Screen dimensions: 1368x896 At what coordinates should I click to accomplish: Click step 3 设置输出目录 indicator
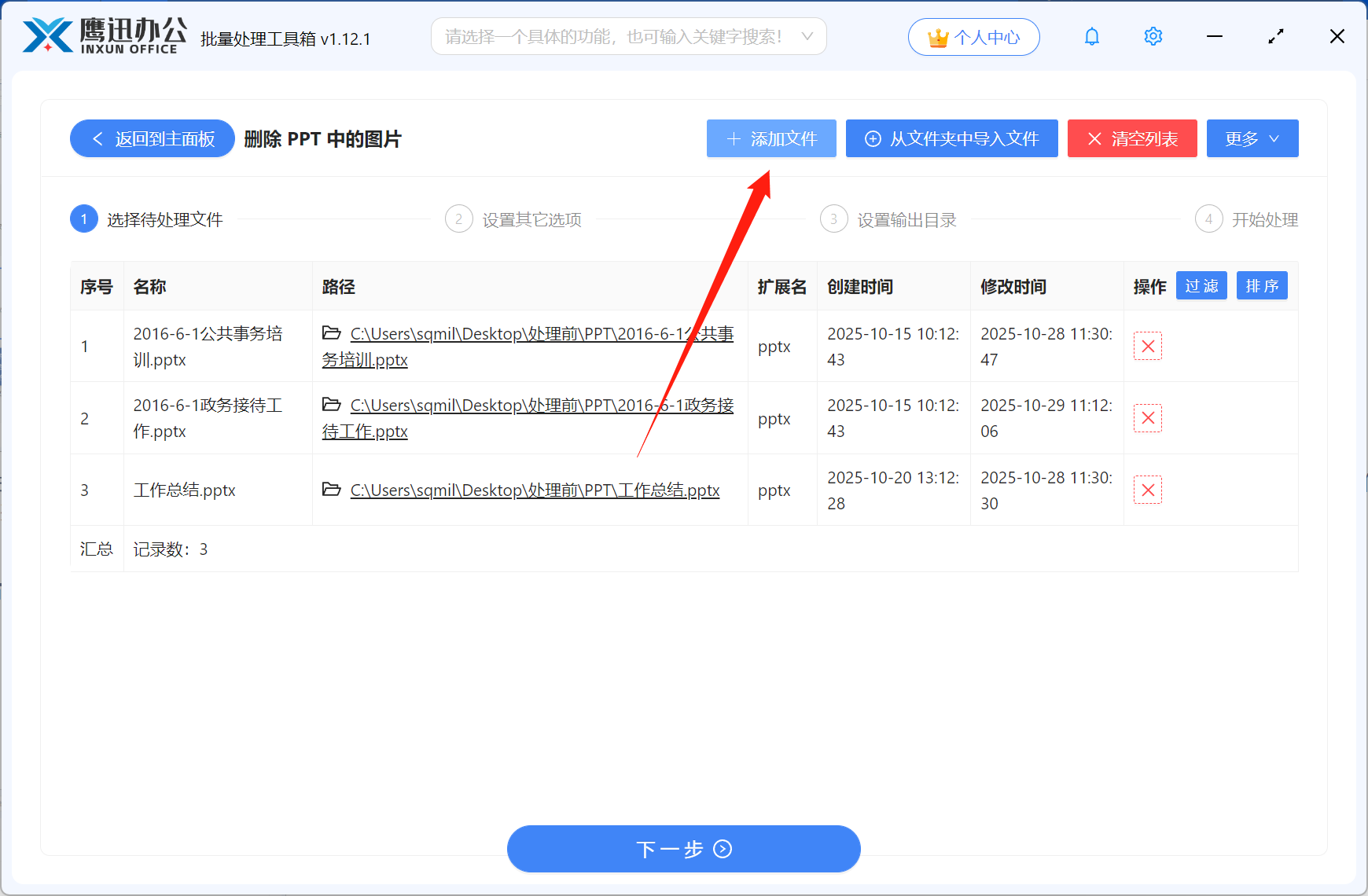[833, 218]
